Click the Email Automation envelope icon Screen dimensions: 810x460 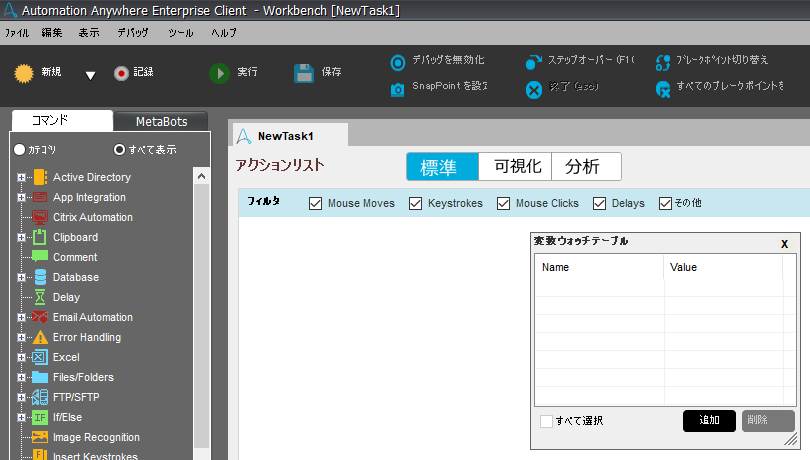coord(40,317)
